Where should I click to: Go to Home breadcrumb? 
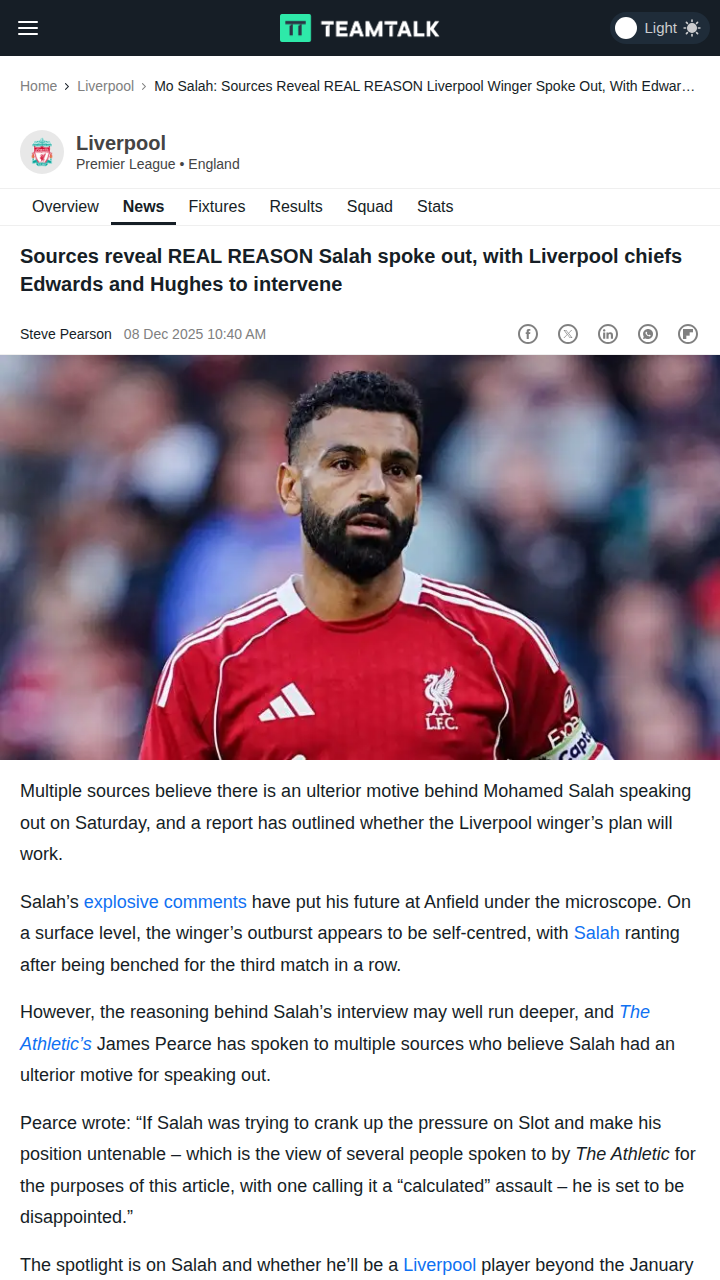(x=38, y=86)
